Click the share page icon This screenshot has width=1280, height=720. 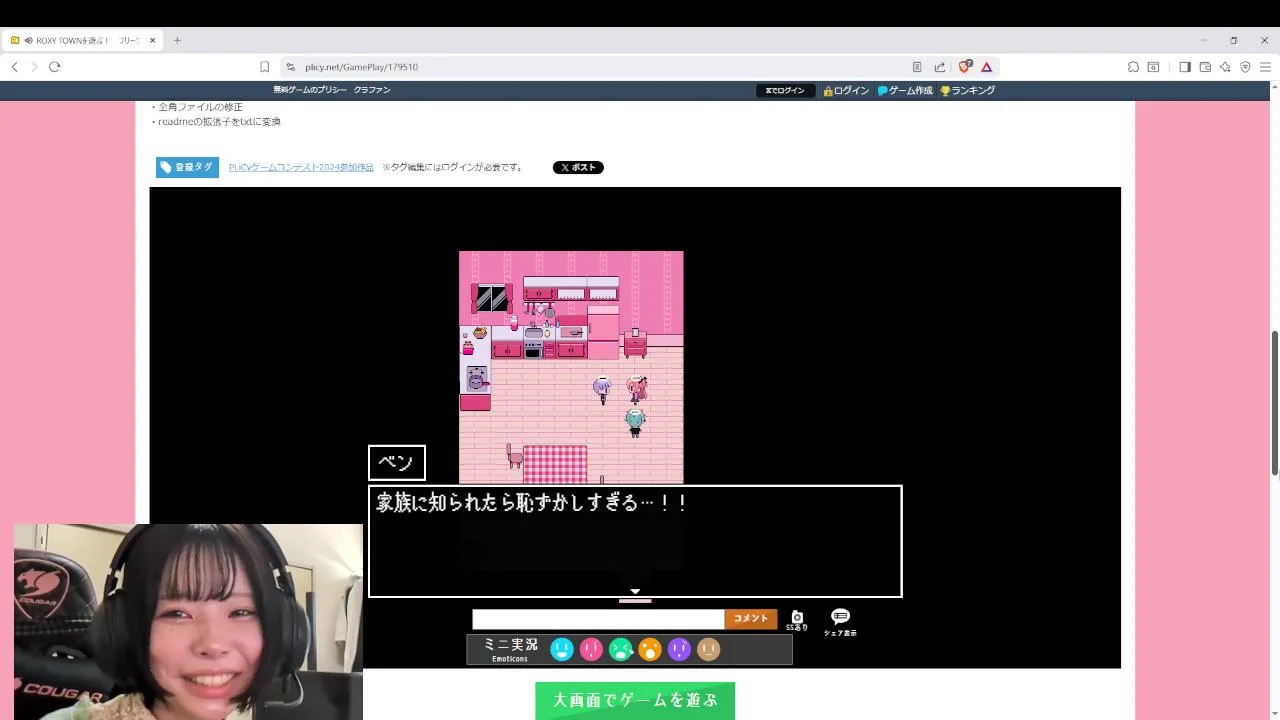click(x=940, y=67)
